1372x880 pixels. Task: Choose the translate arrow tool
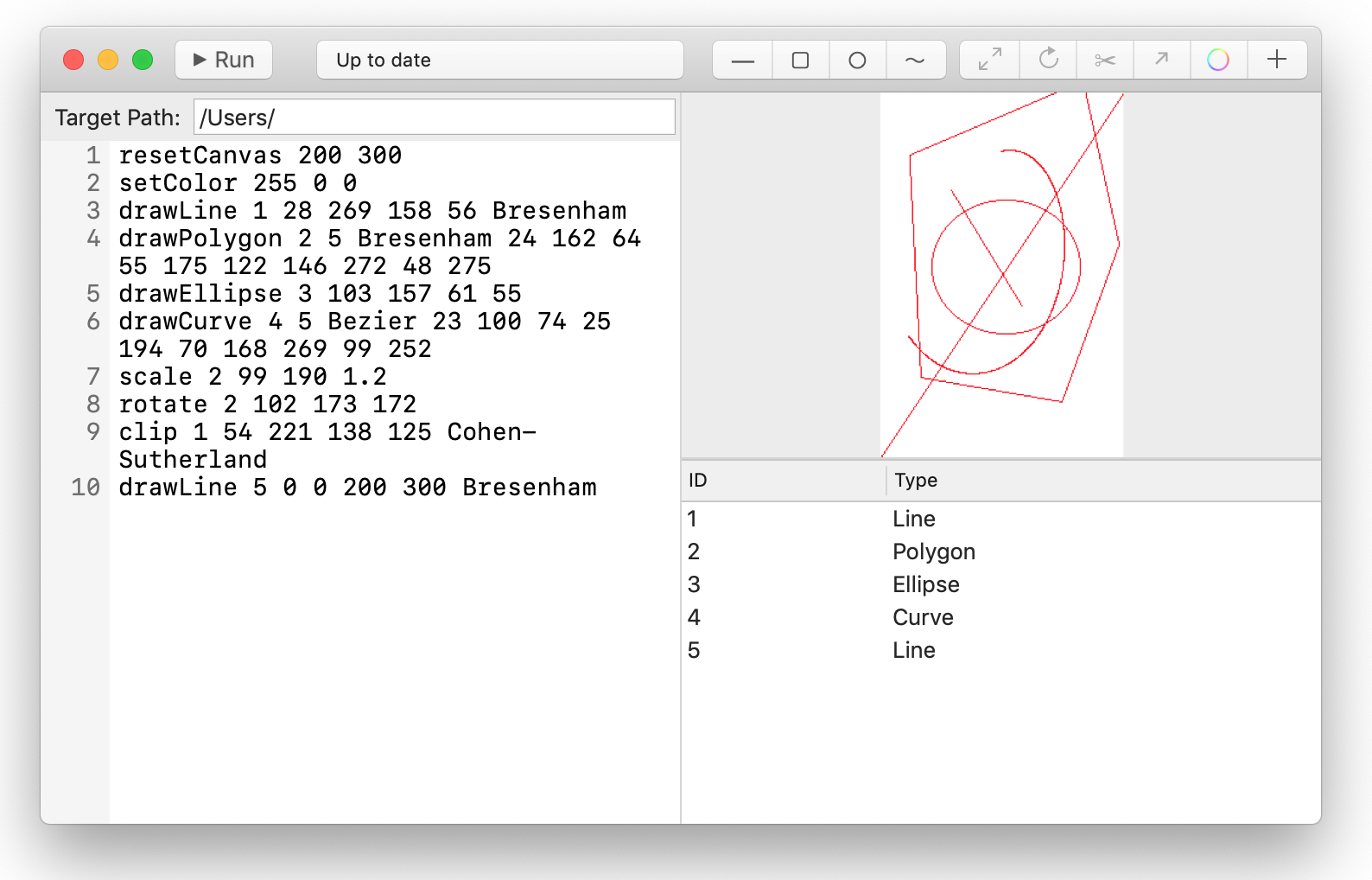(1162, 60)
